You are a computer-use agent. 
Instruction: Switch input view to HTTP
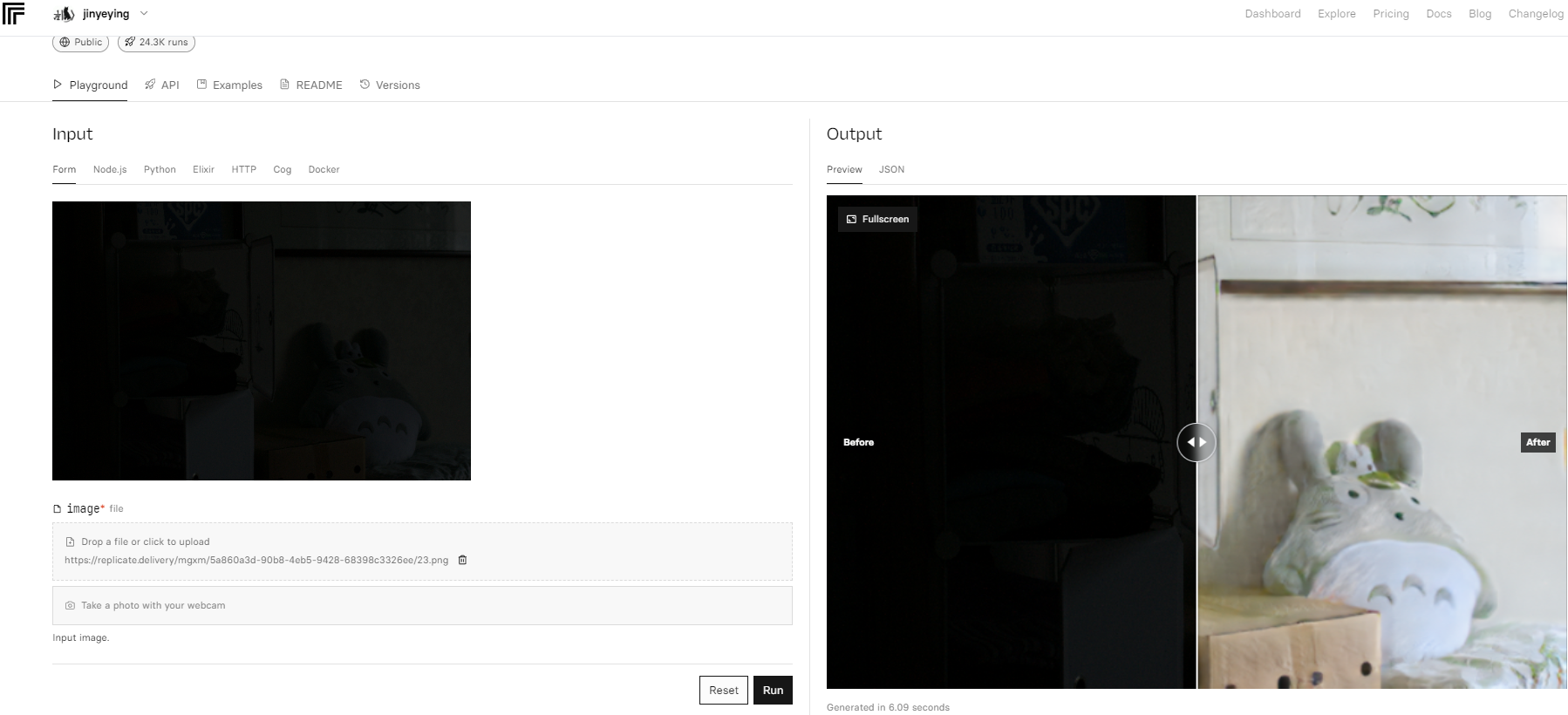click(243, 170)
